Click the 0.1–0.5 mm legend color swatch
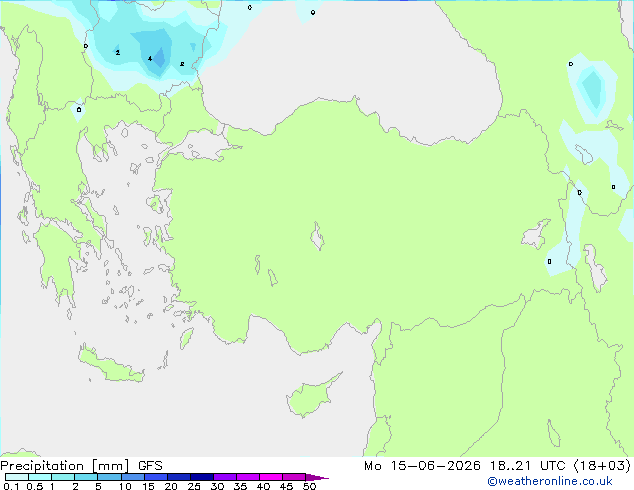Image resolution: width=634 pixels, height=490 pixels. 17,477
